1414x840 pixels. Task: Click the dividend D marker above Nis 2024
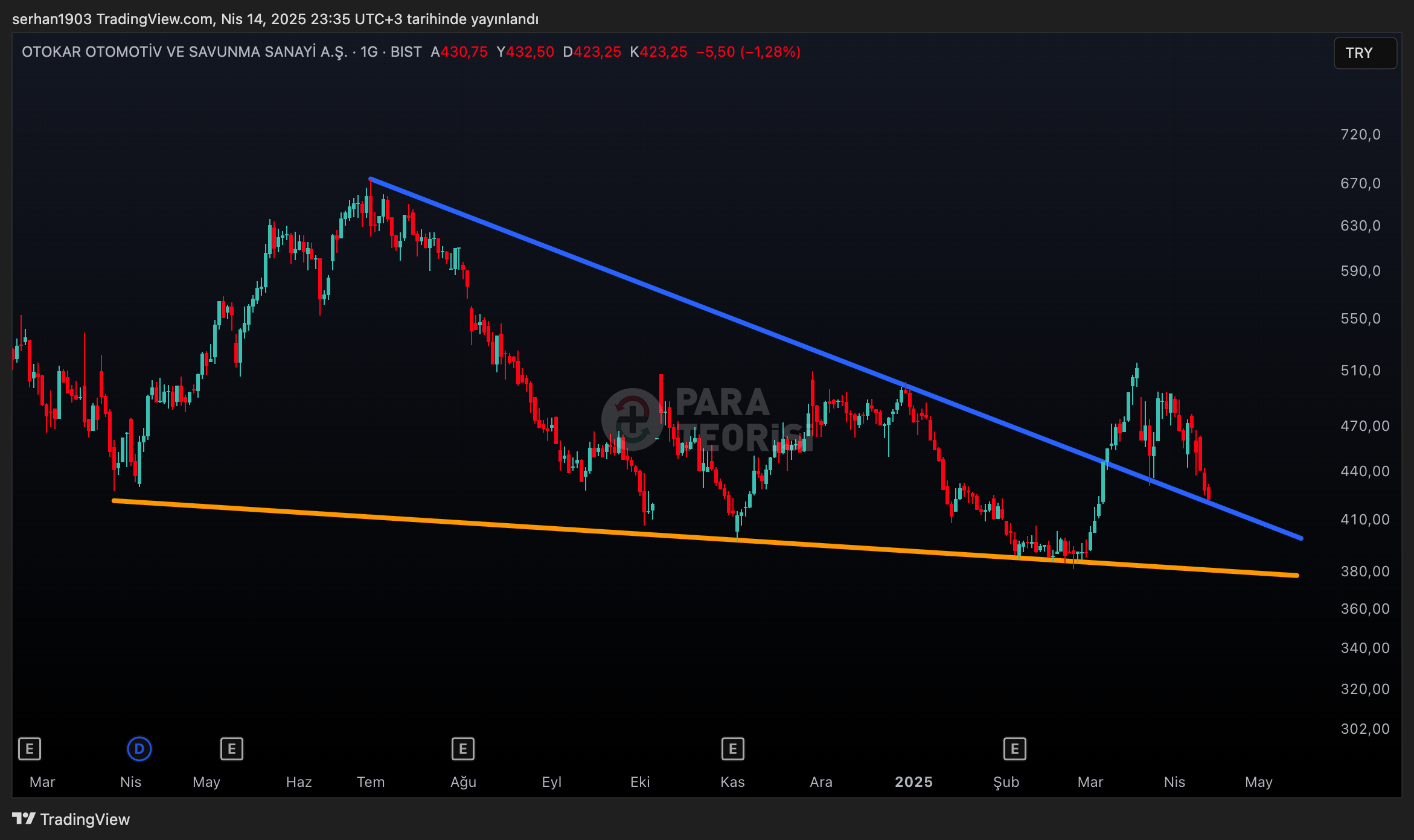tap(139, 749)
